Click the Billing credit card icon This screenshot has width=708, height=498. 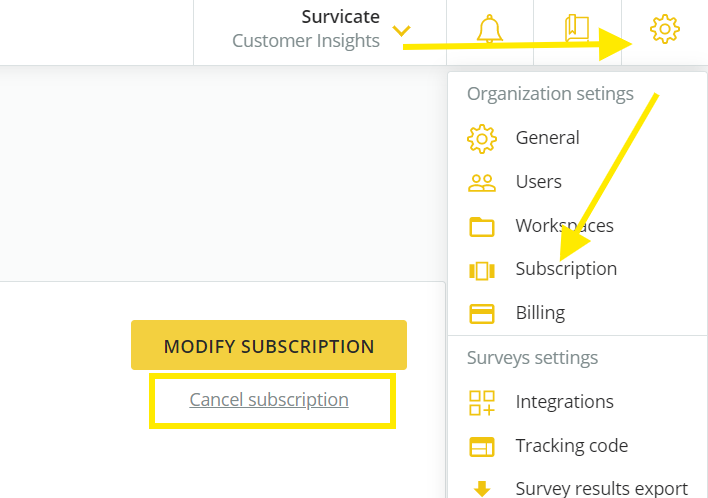pos(482,314)
